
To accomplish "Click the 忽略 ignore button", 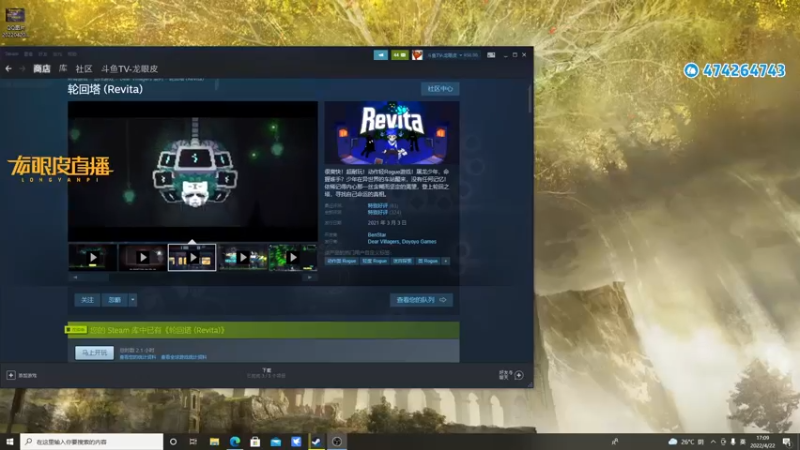I will tap(115, 300).
